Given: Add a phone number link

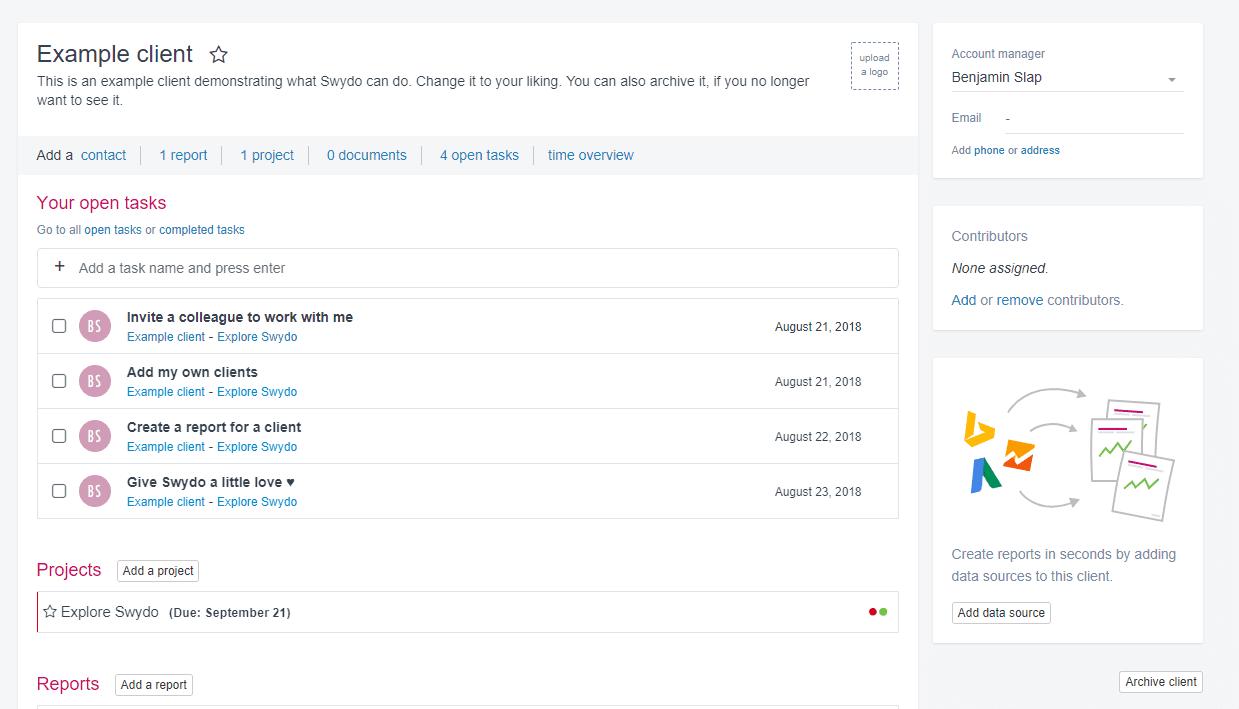Looking at the screenshot, I should click(x=989, y=150).
